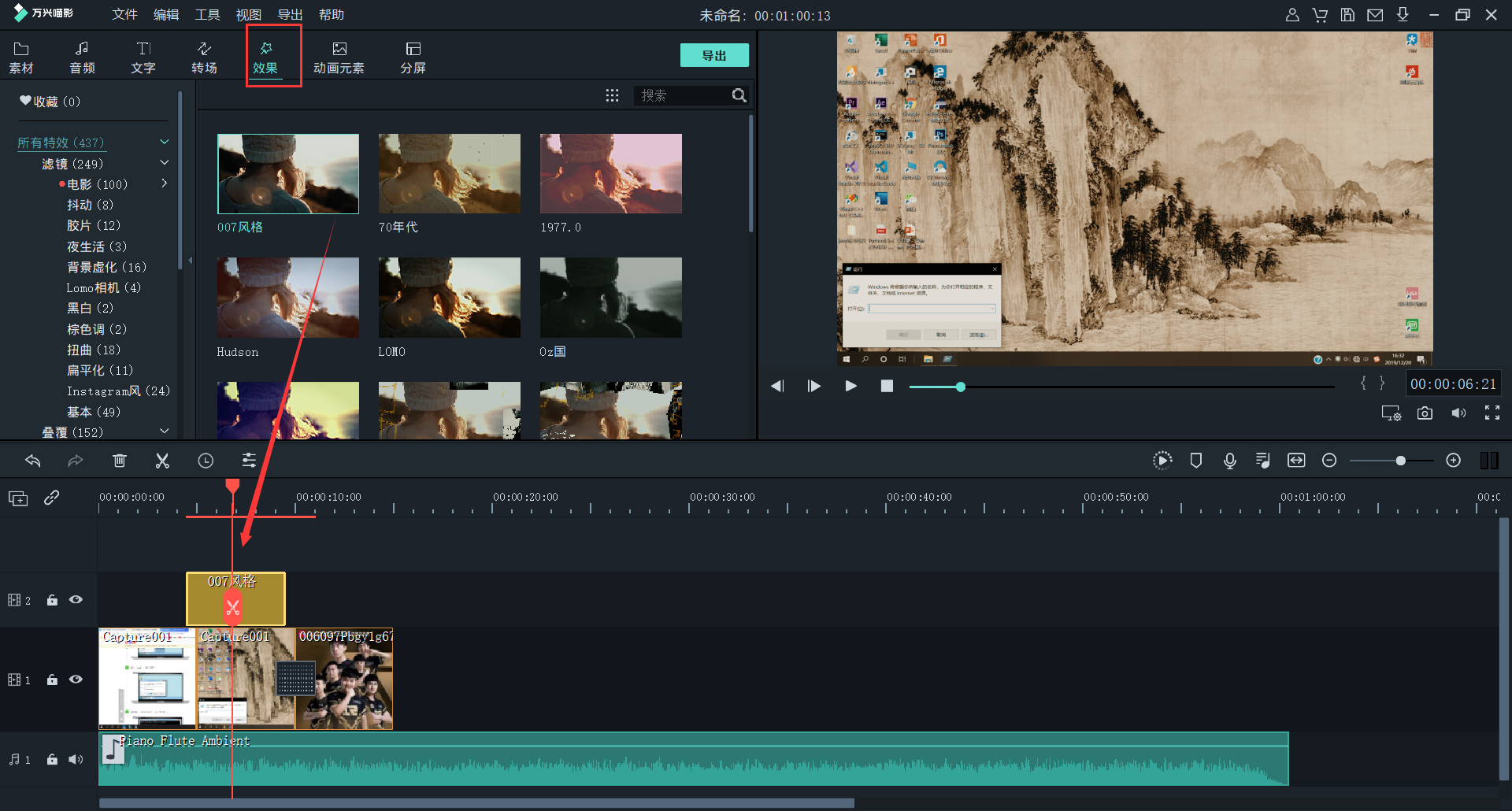Image resolution: width=1512 pixels, height=811 pixels.
Task: Open the grid view options icon
Action: pos(612,95)
